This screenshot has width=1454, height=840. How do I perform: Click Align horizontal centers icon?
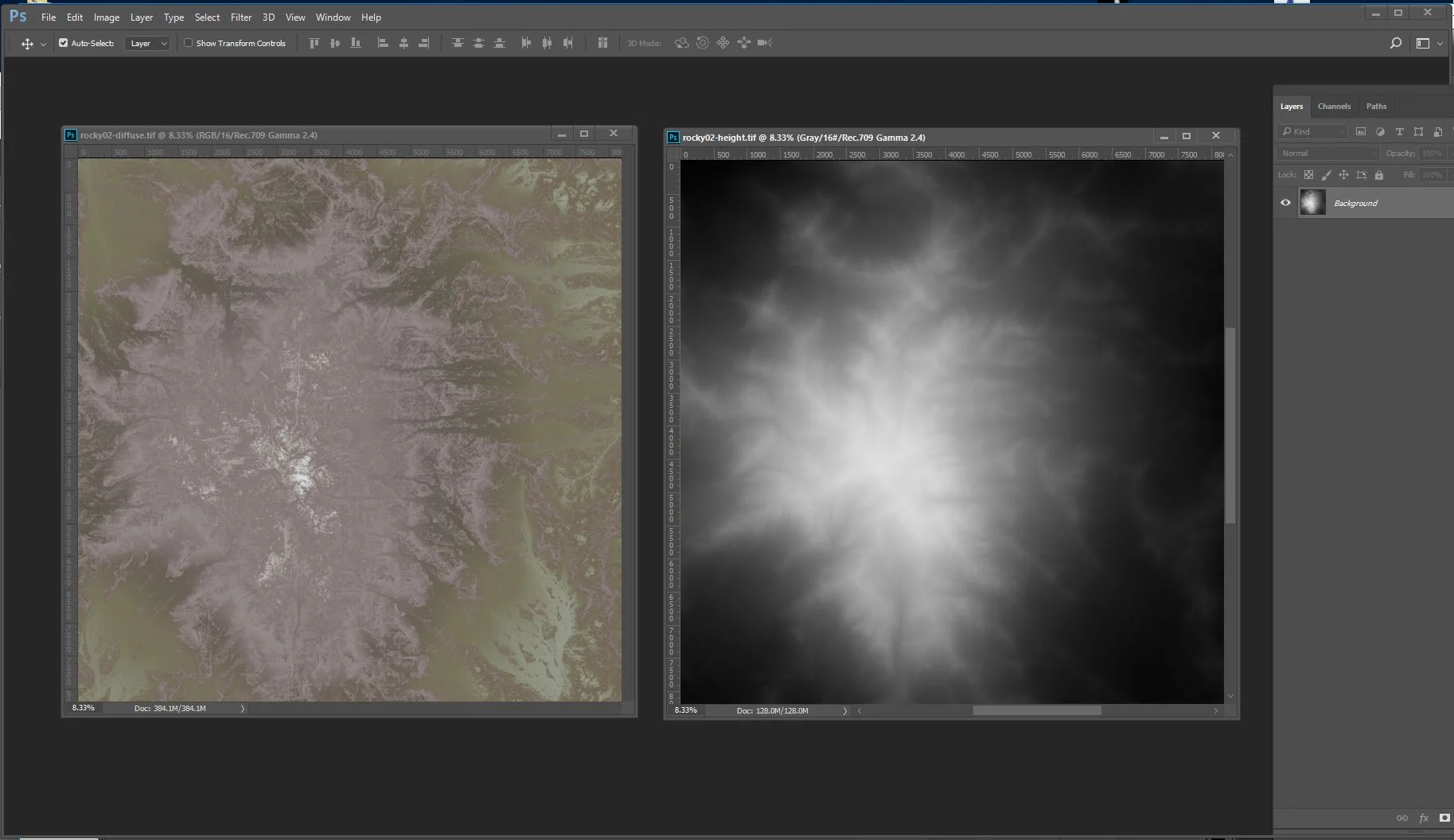point(403,43)
